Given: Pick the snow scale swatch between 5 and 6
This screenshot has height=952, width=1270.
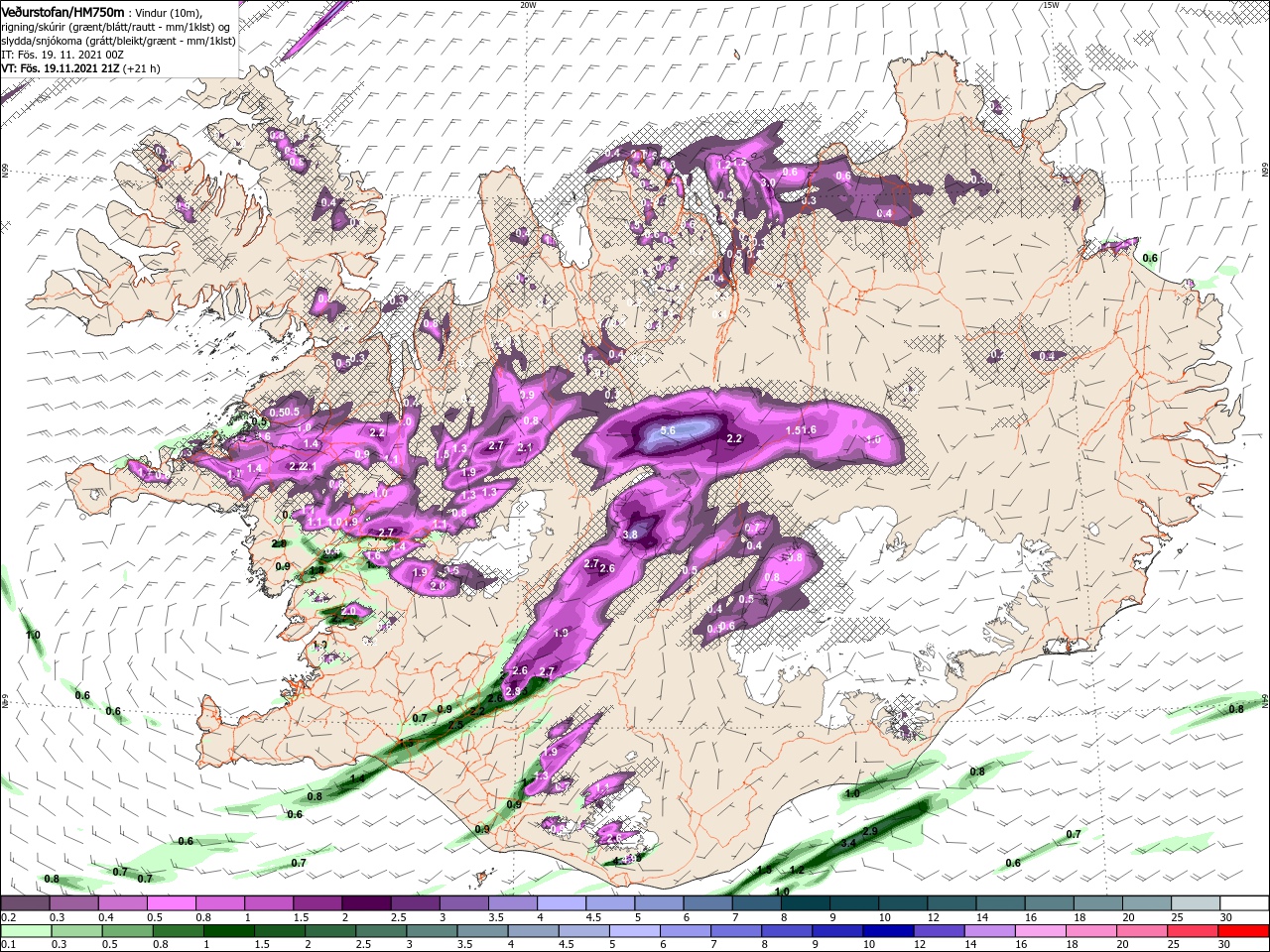Looking at the screenshot, I should (x=659, y=903).
